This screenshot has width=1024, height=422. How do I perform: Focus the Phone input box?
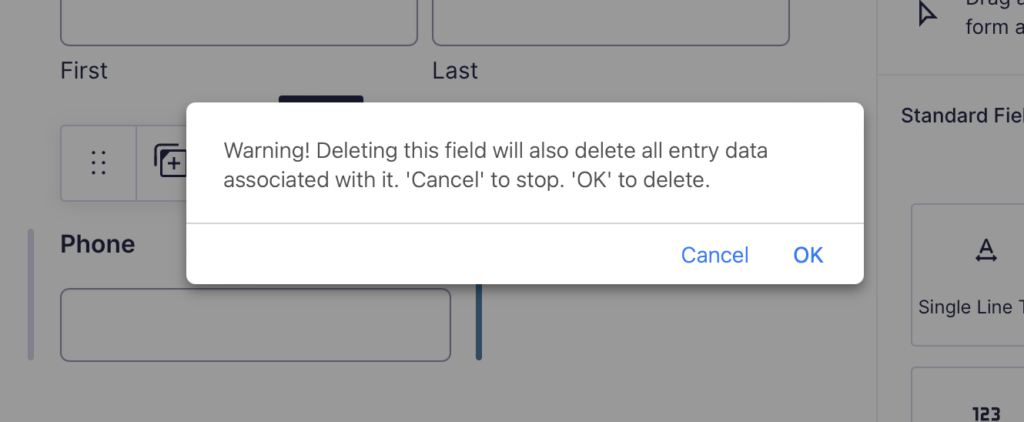coord(255,325)
